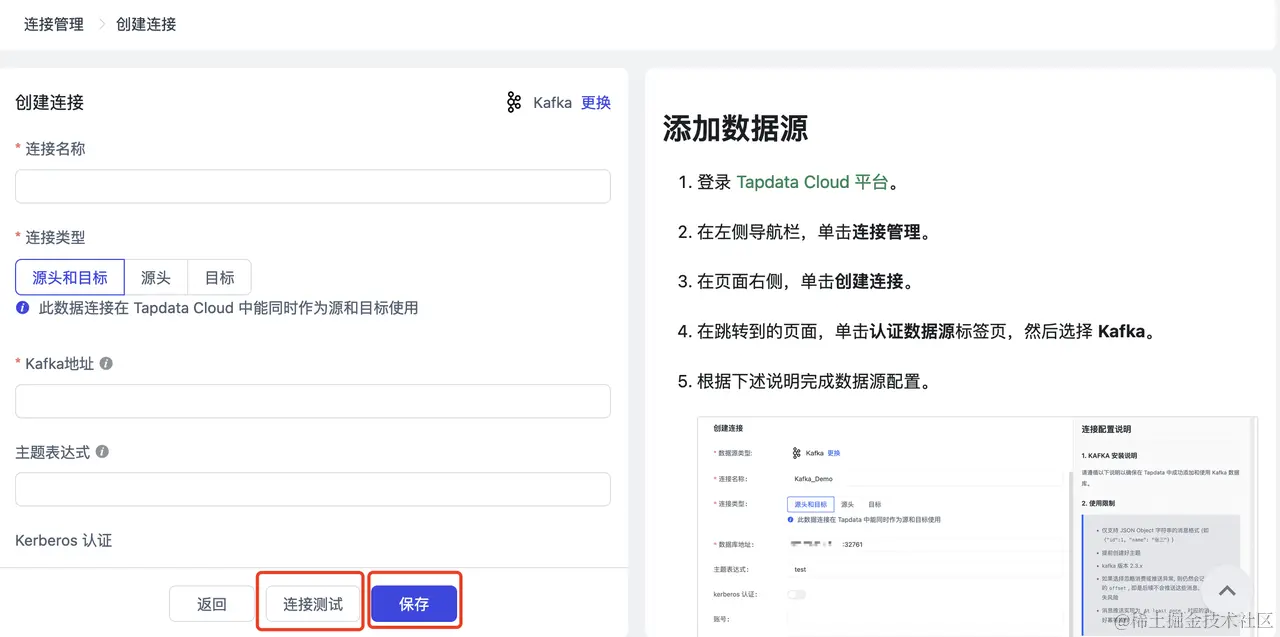Select 源头和目标 connection type

point(70,277)
